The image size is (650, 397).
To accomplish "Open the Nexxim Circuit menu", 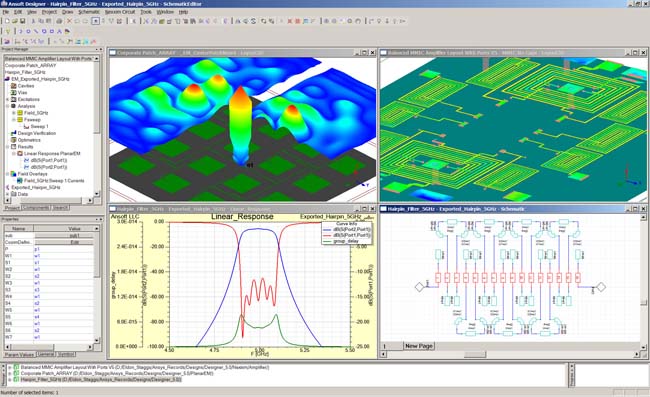I will [120, 12].
